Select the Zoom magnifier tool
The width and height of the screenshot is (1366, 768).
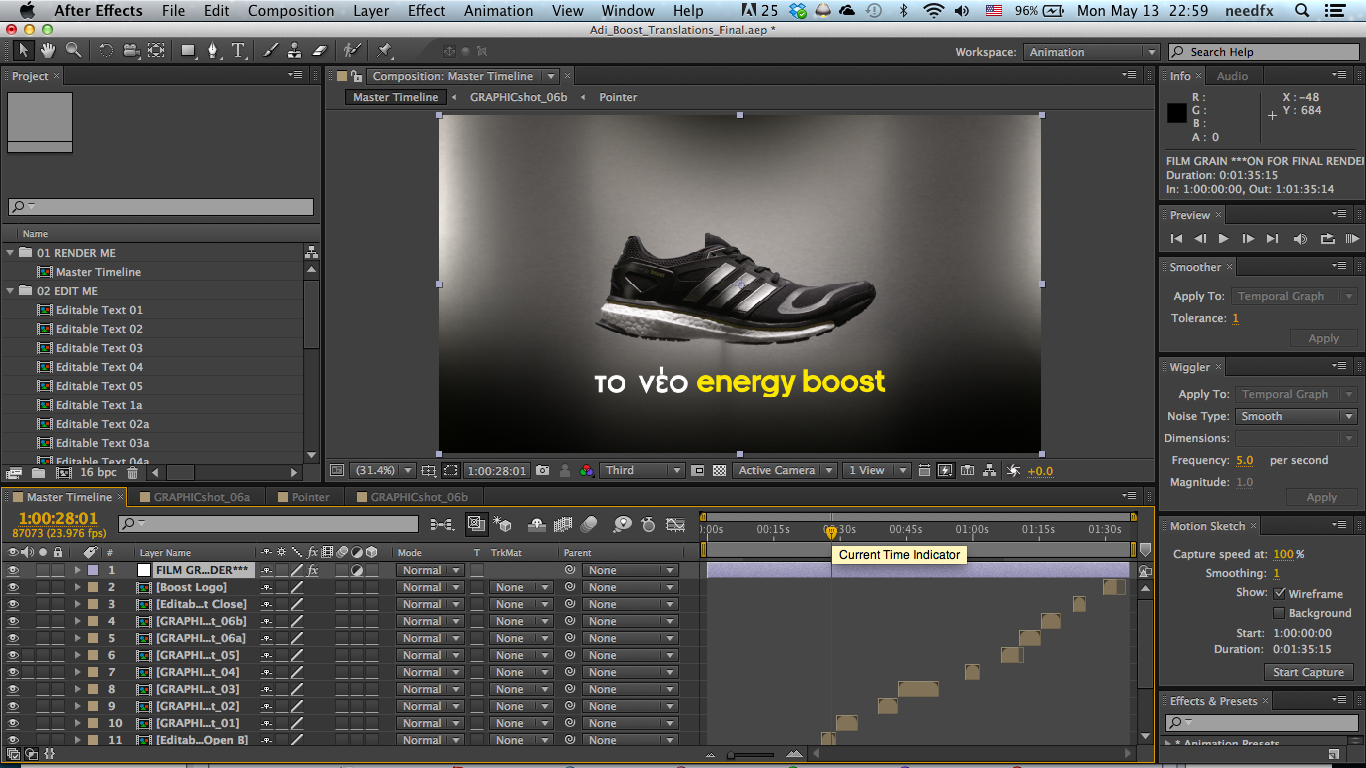coord(73,50)
